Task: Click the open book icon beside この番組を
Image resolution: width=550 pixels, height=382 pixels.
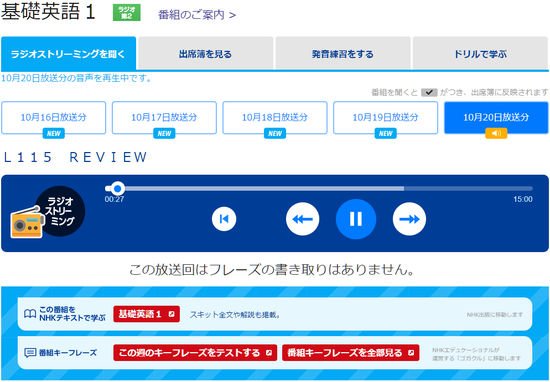Action: click(30, 314)
